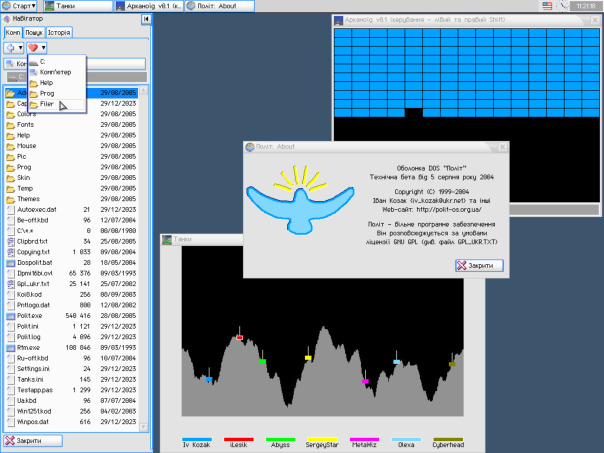
Task: Select the Polit.exe file icon
Action: [x=10, y=315]
